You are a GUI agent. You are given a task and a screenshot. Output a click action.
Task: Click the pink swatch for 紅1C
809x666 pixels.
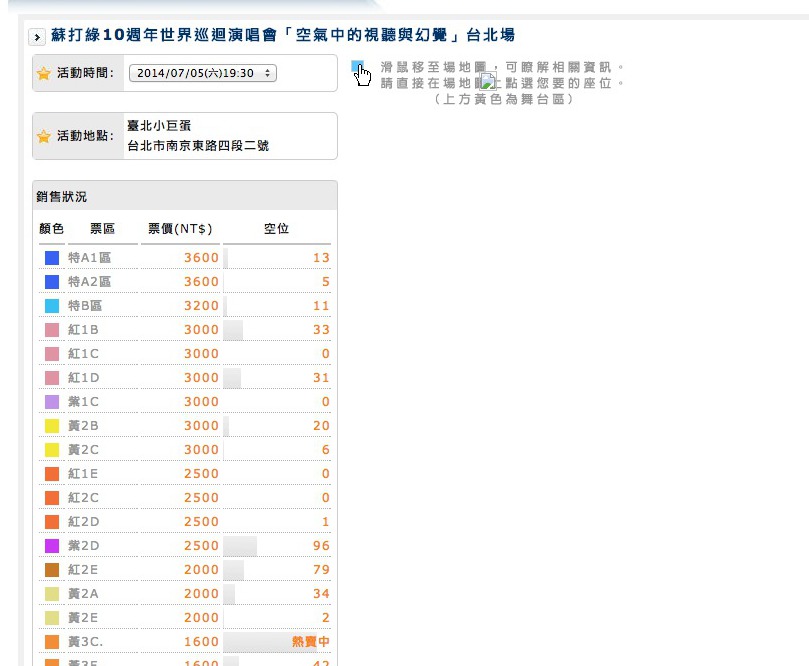click(52, 354)
